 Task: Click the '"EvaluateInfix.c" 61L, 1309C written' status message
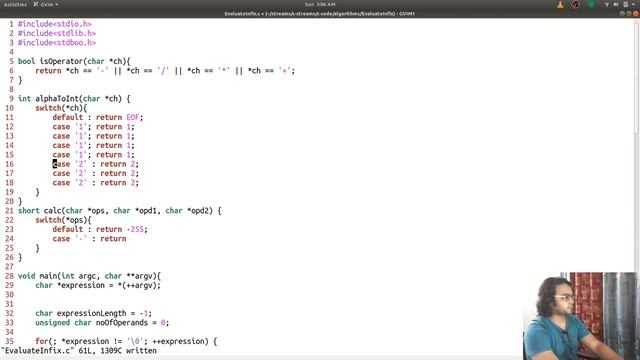[x=79, y=351]
